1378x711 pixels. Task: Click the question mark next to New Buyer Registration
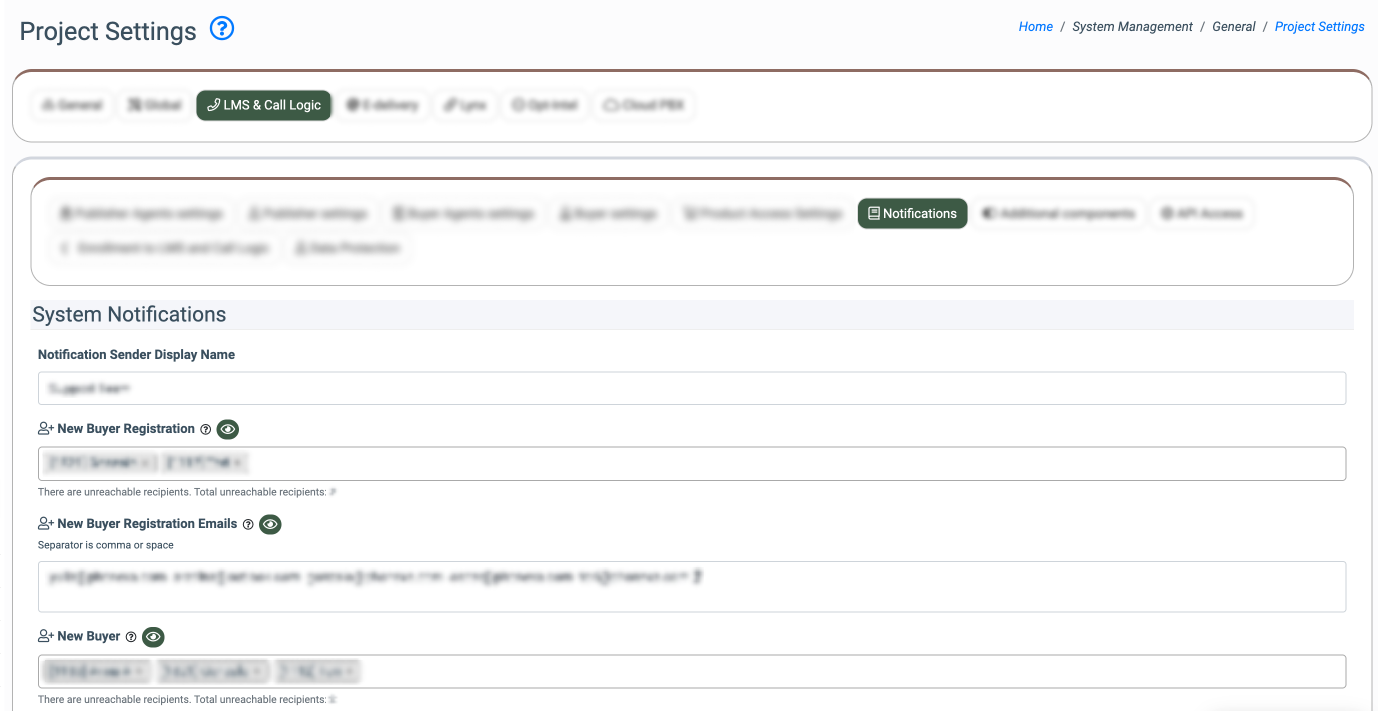[206, 429]
